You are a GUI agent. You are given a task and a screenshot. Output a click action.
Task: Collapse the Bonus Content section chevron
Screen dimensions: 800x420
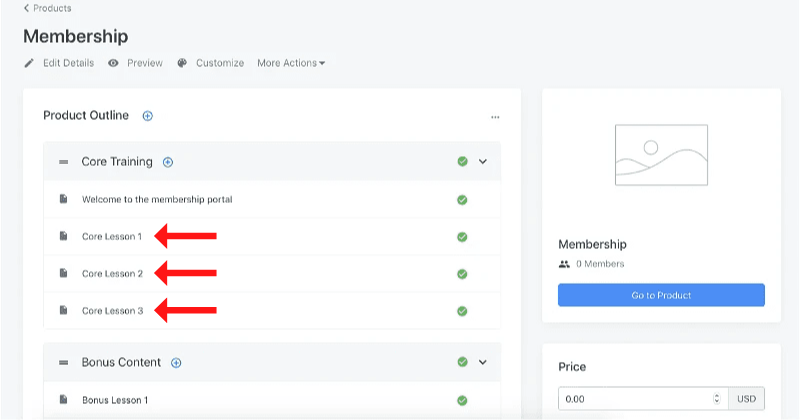(483, 362)
